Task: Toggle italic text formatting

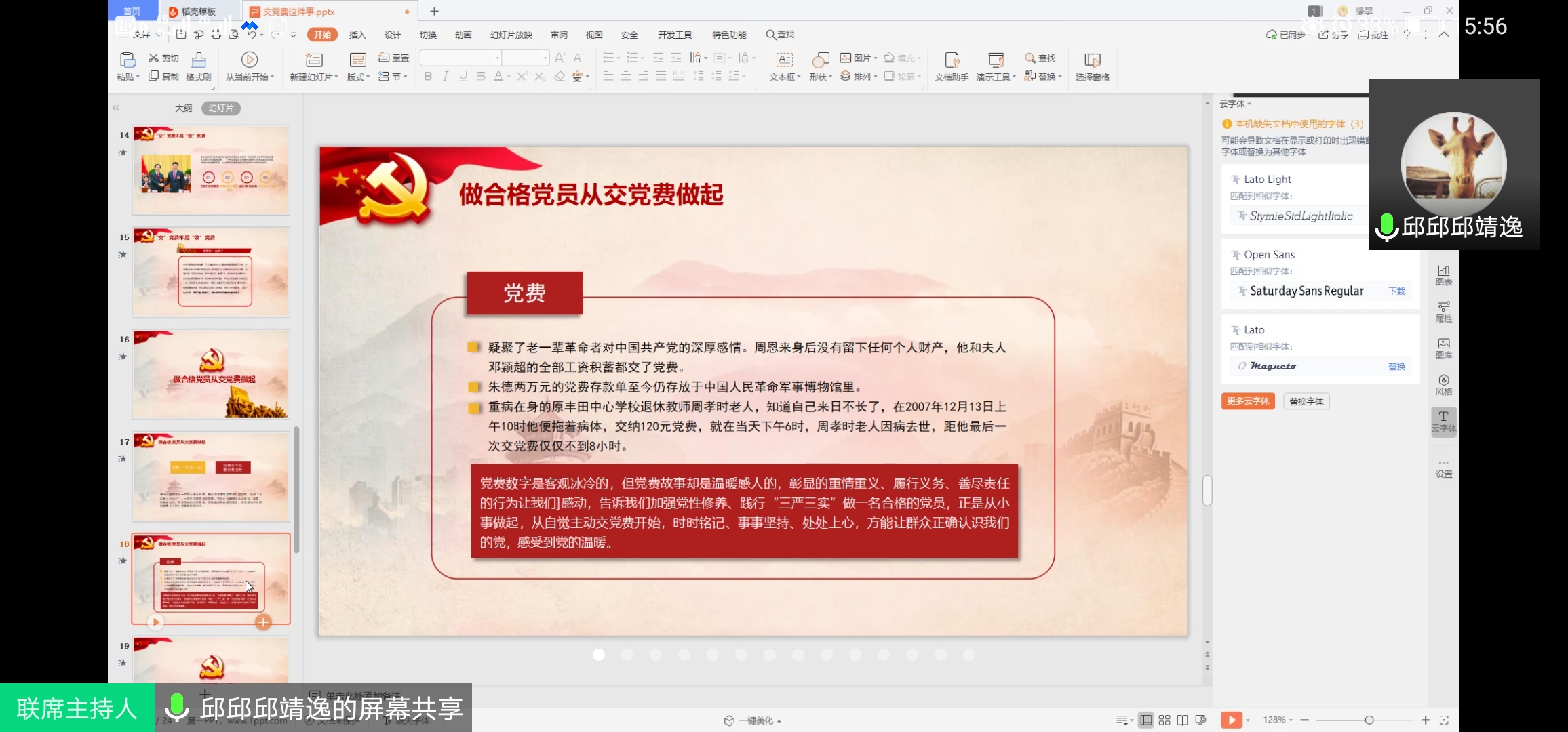Action: [x=446, y=77]
